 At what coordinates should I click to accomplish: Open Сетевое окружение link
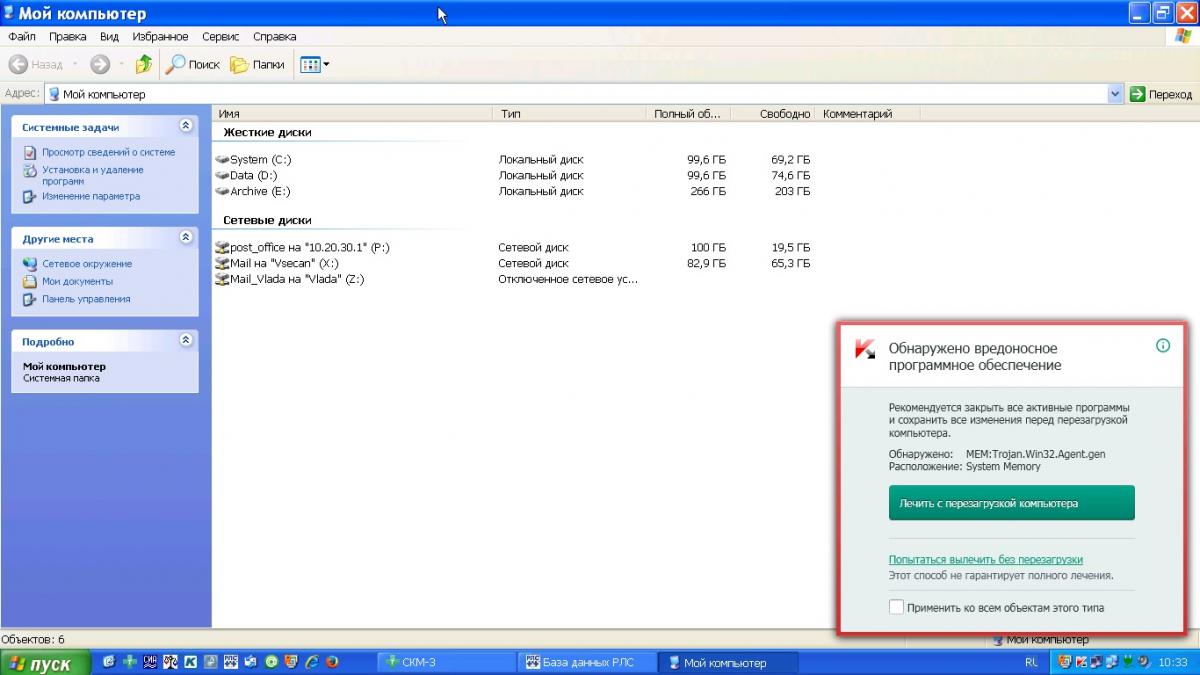pyautogui.click(x=87, y=264)
